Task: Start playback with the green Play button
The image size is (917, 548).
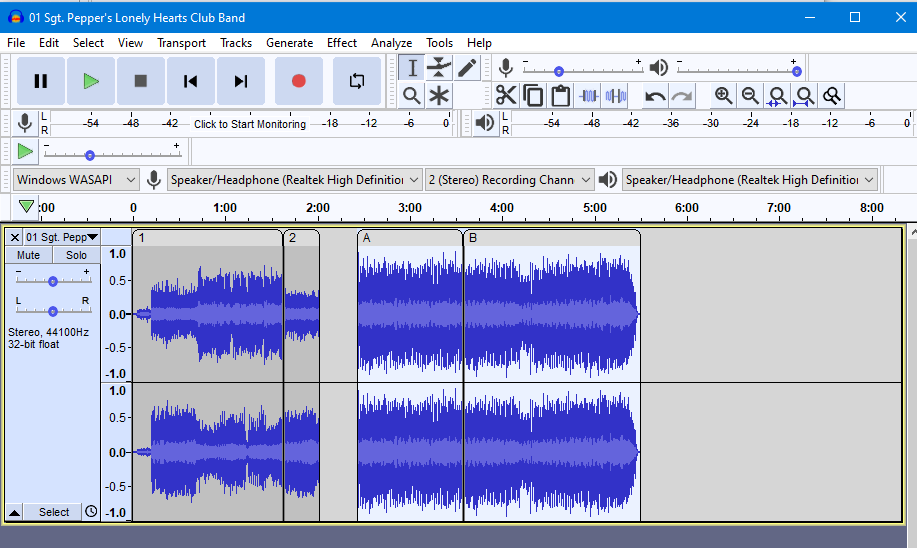Action: 91,81
